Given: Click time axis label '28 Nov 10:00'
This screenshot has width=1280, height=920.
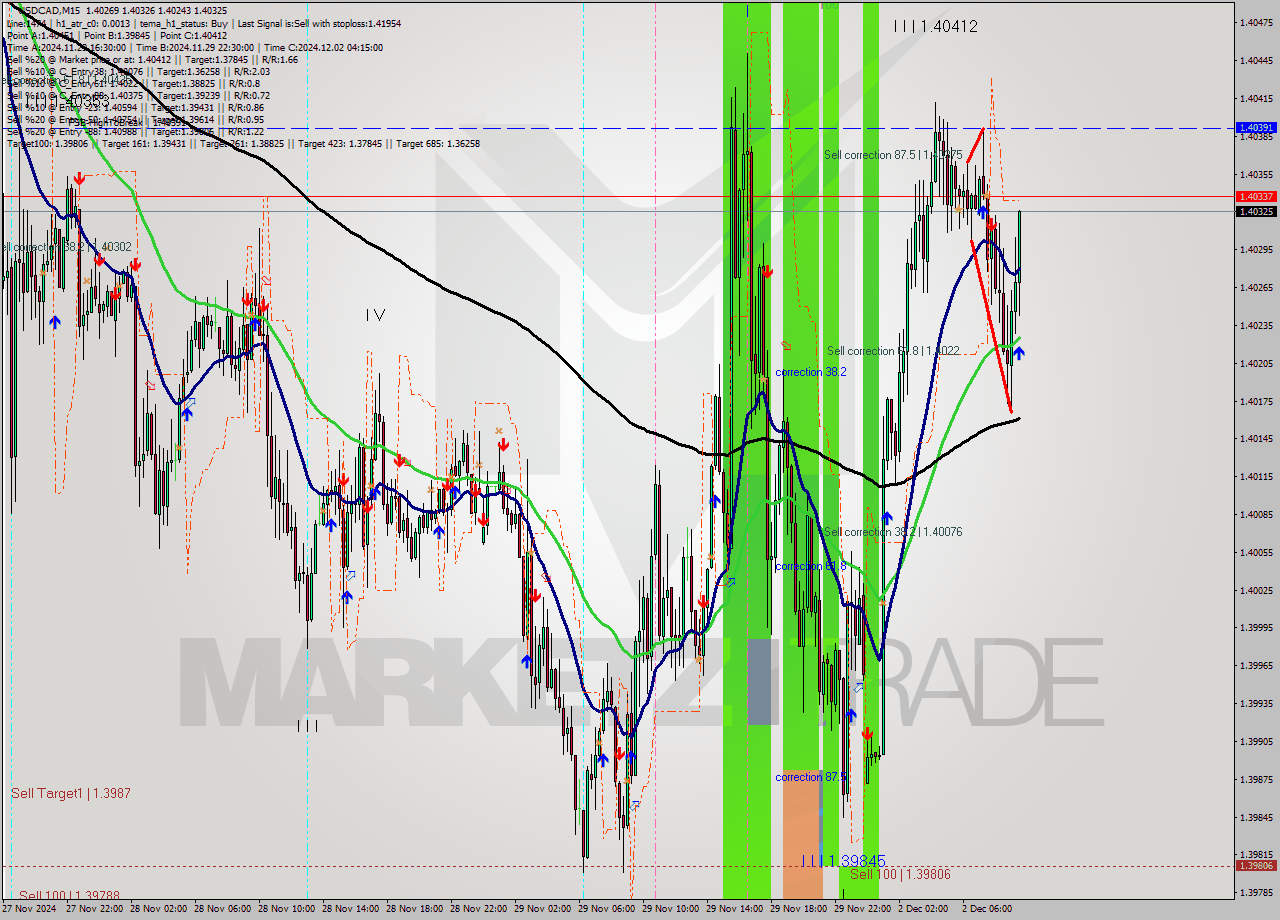Looking at the screenshot, I should pos(288,909).
